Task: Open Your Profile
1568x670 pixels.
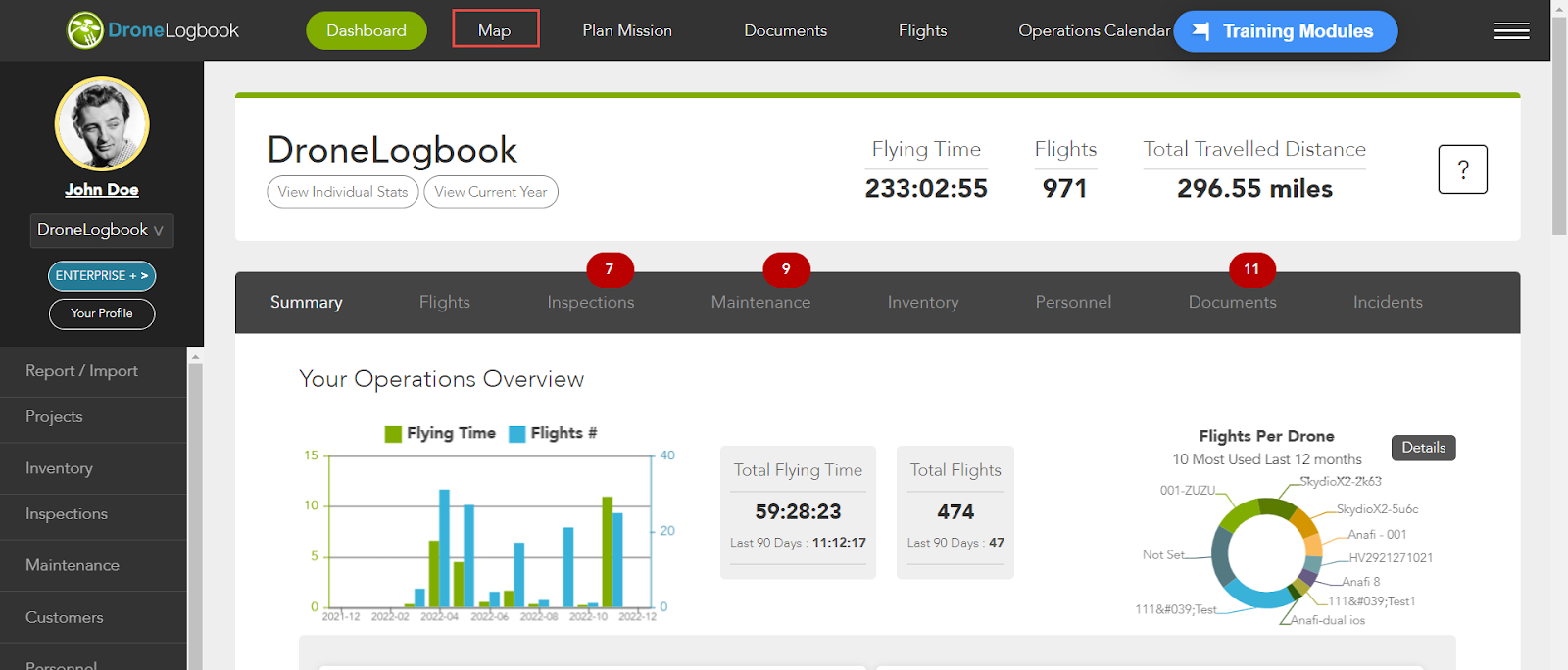Action: click(102, 313)
